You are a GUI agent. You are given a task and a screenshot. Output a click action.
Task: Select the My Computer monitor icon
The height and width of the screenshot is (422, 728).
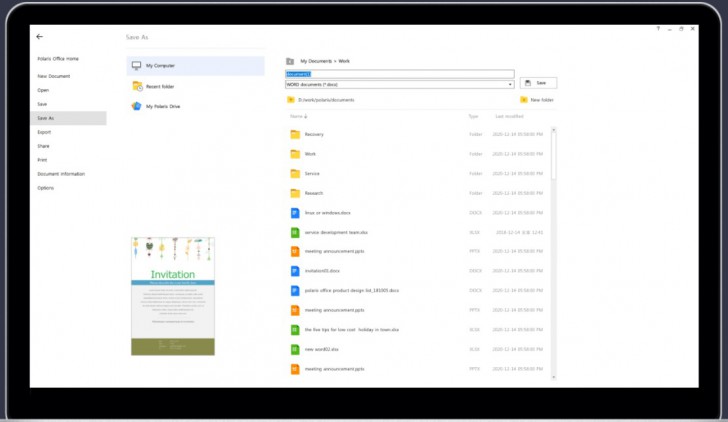point(136,65)
